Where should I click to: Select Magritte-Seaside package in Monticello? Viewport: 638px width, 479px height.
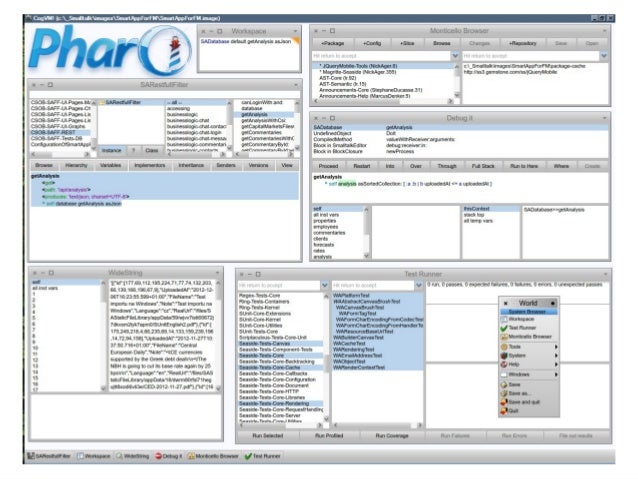pyautogui.click(x=382, y=72)
